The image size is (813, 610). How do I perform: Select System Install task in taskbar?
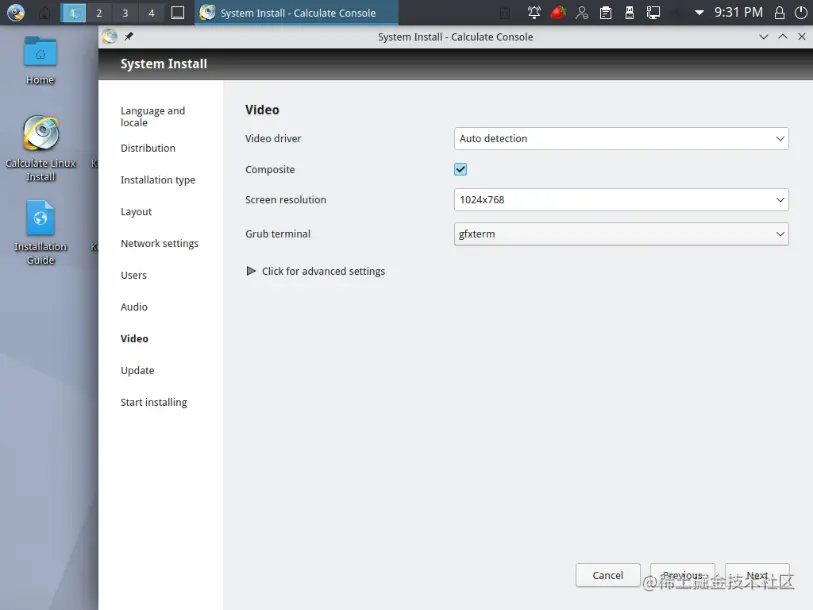(x=296, y=12)
